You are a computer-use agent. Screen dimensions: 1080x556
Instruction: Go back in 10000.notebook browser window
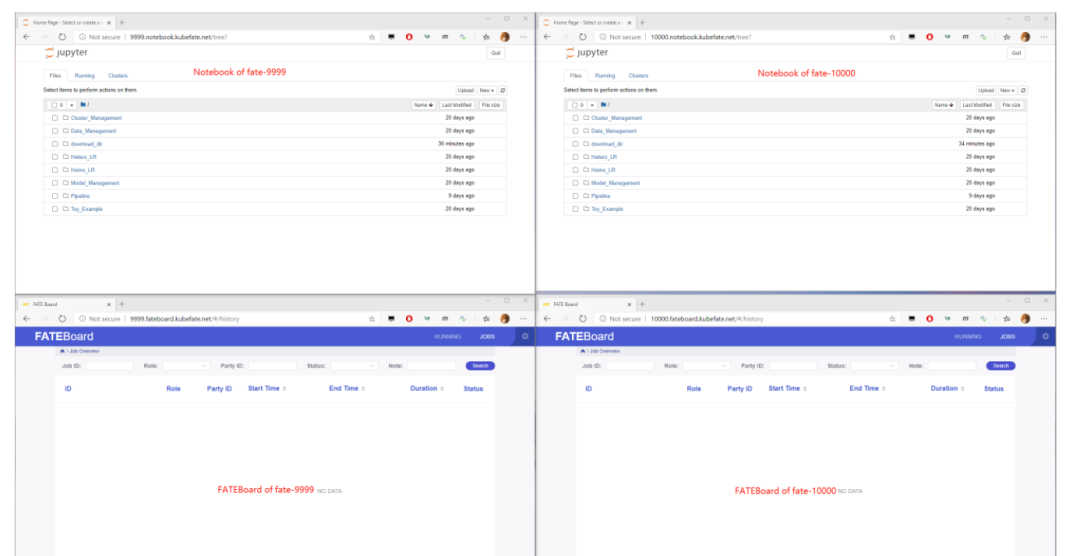[x=547, y=37]
